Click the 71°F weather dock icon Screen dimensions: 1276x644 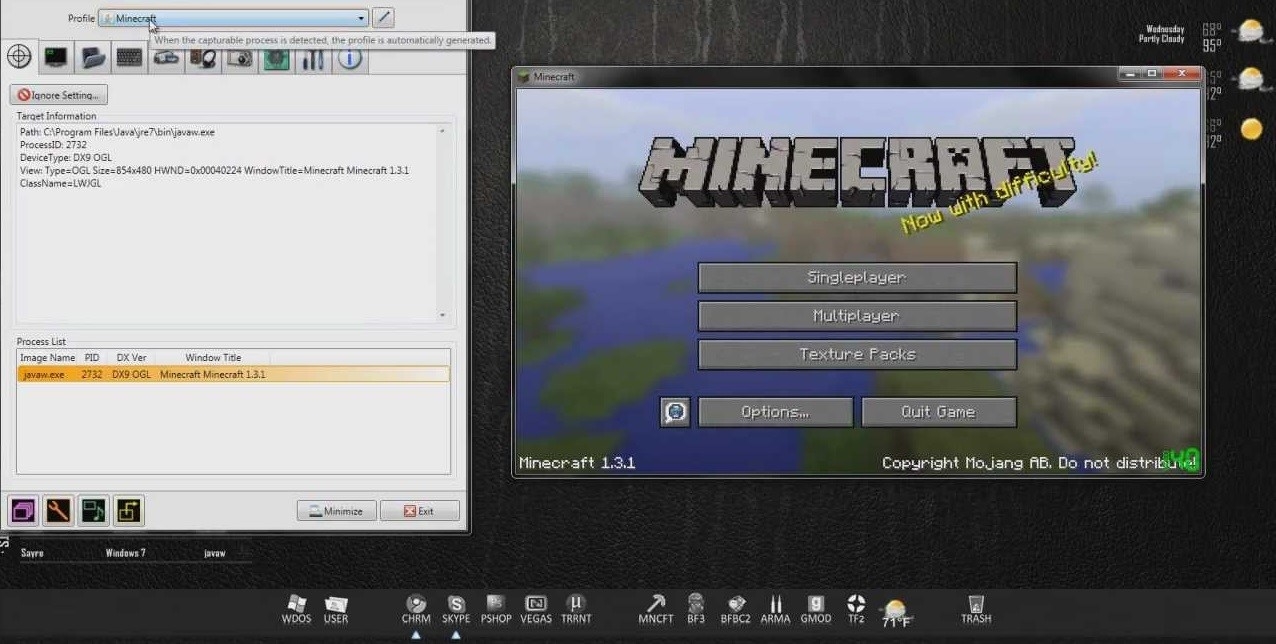pyautogui.click(x=896, y=613)
